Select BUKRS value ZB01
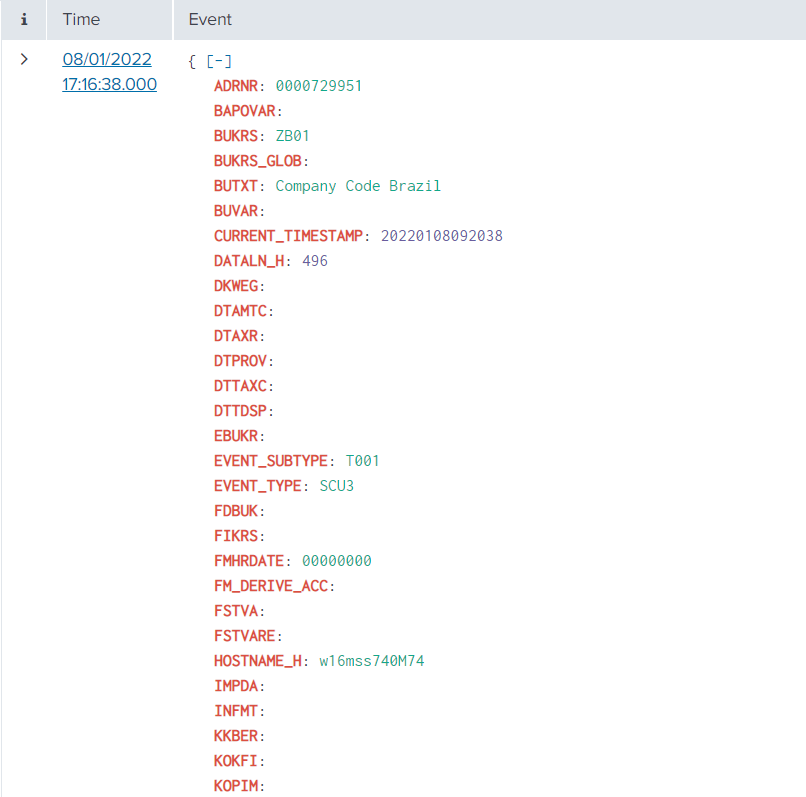Viewport: 806px width, 797px height. tap(292, 135)
